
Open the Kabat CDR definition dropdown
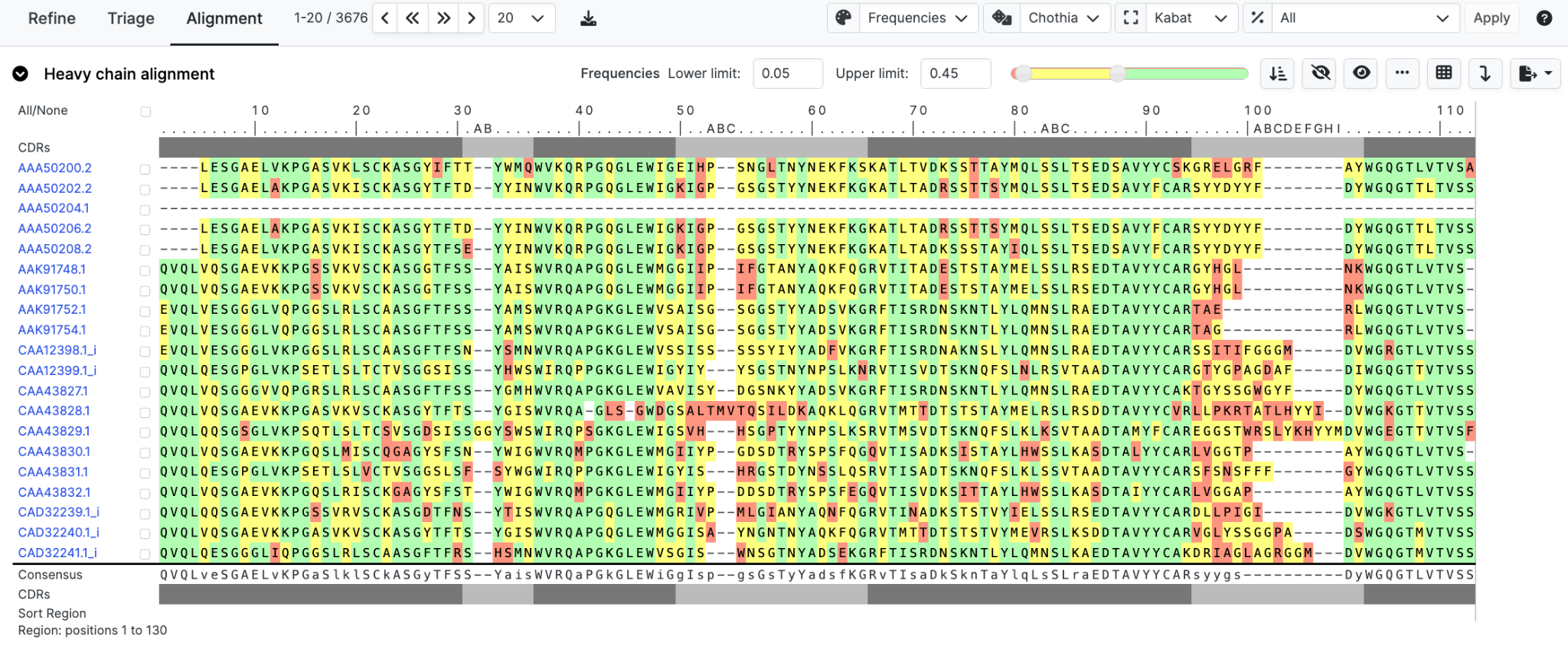tap(1191, 18)
